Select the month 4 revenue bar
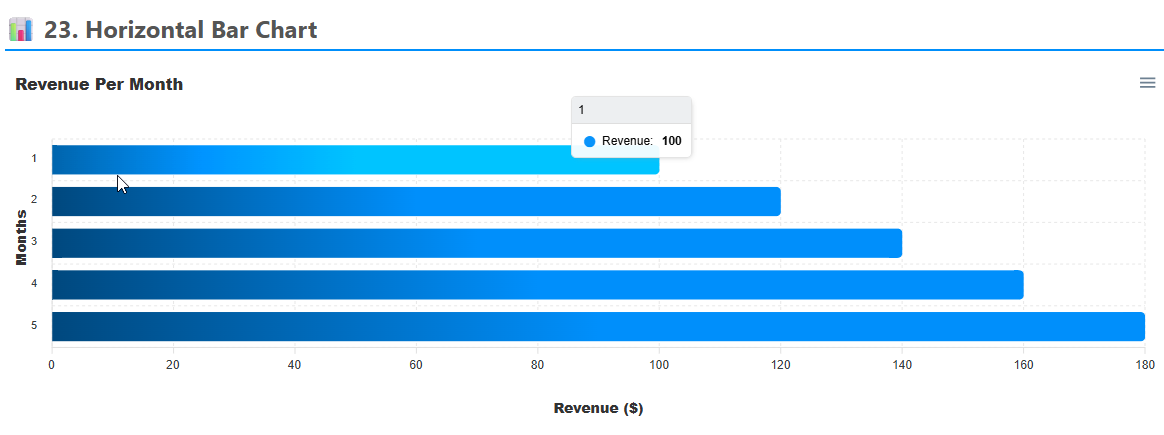 (537, 285)
